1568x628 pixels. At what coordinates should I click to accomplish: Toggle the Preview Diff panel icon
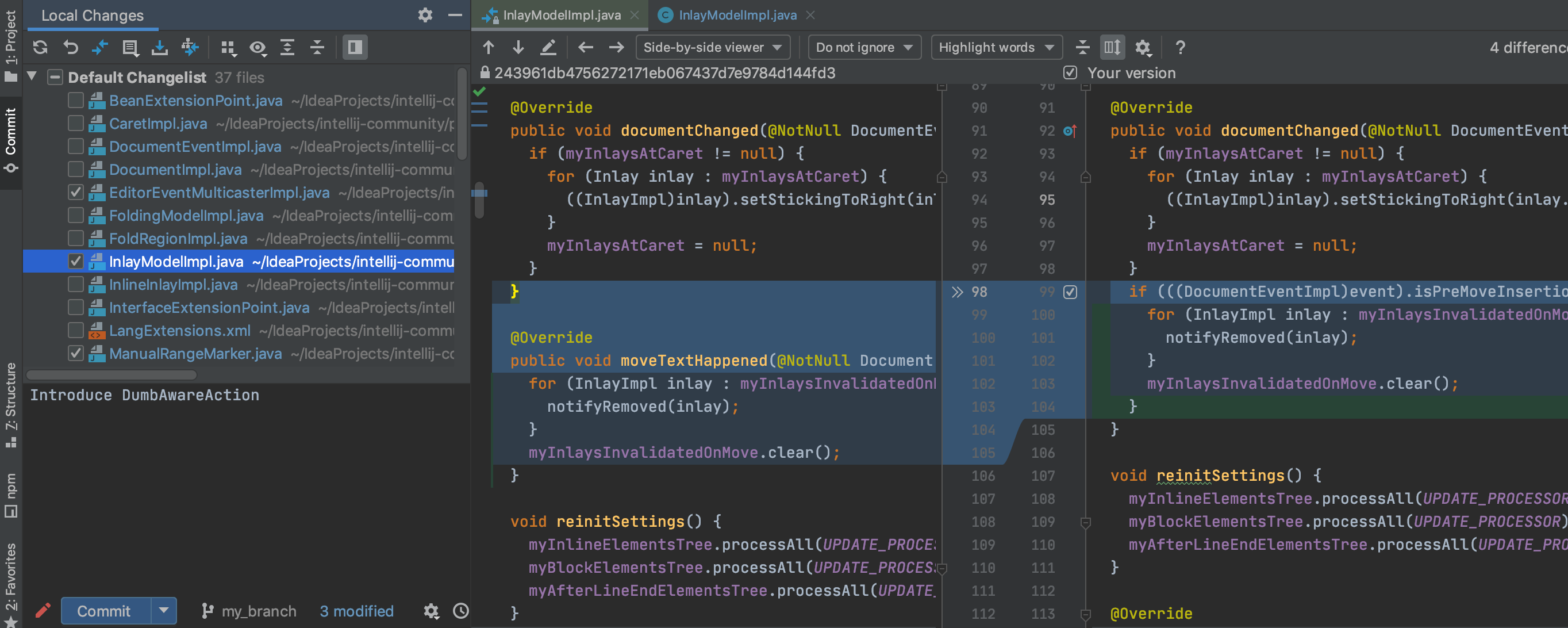coord(355,48)
